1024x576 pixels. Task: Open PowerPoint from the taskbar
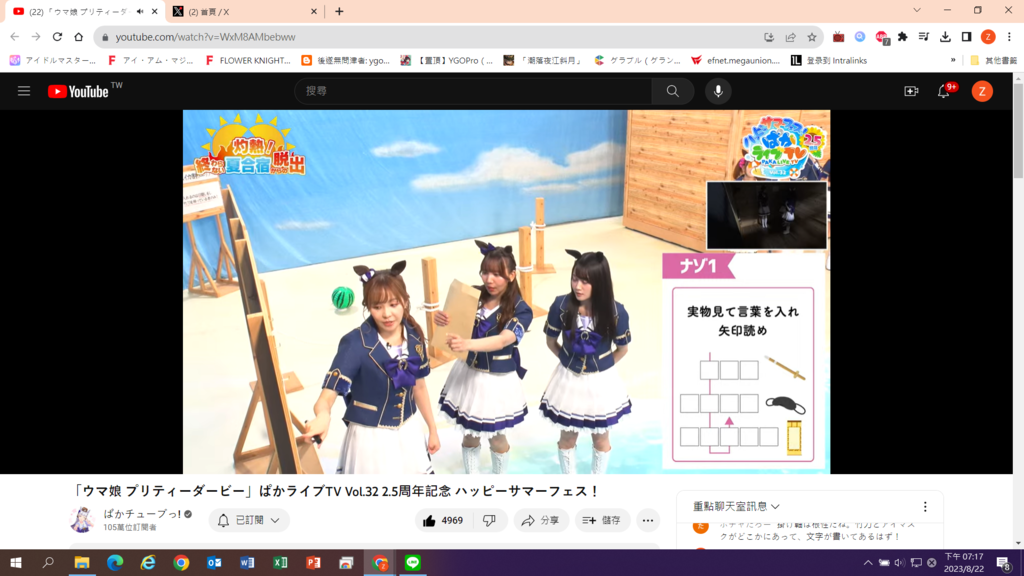coord(313,562)
